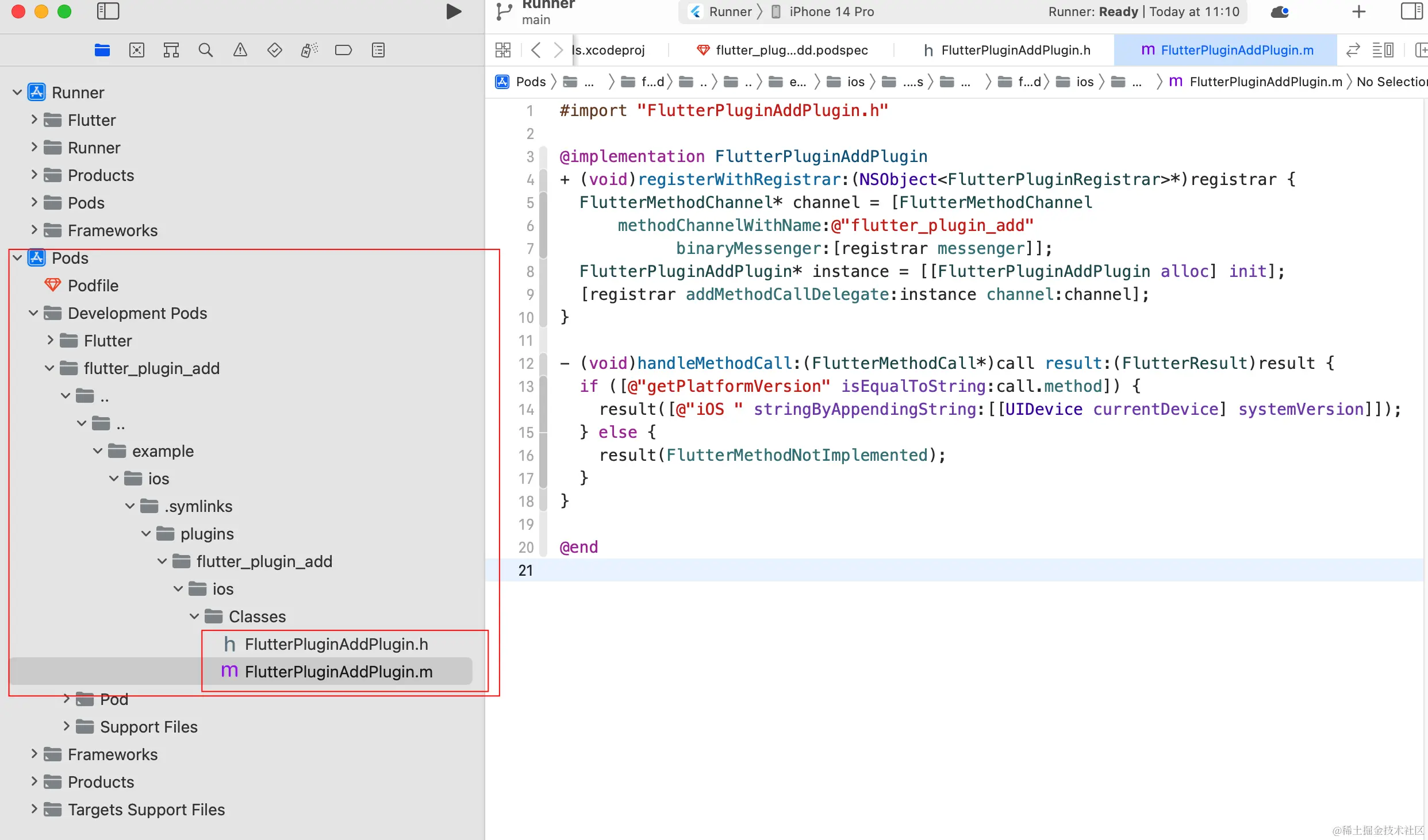
Task: Open the Find navigator magnifier icon
Action: coord(205,50)
